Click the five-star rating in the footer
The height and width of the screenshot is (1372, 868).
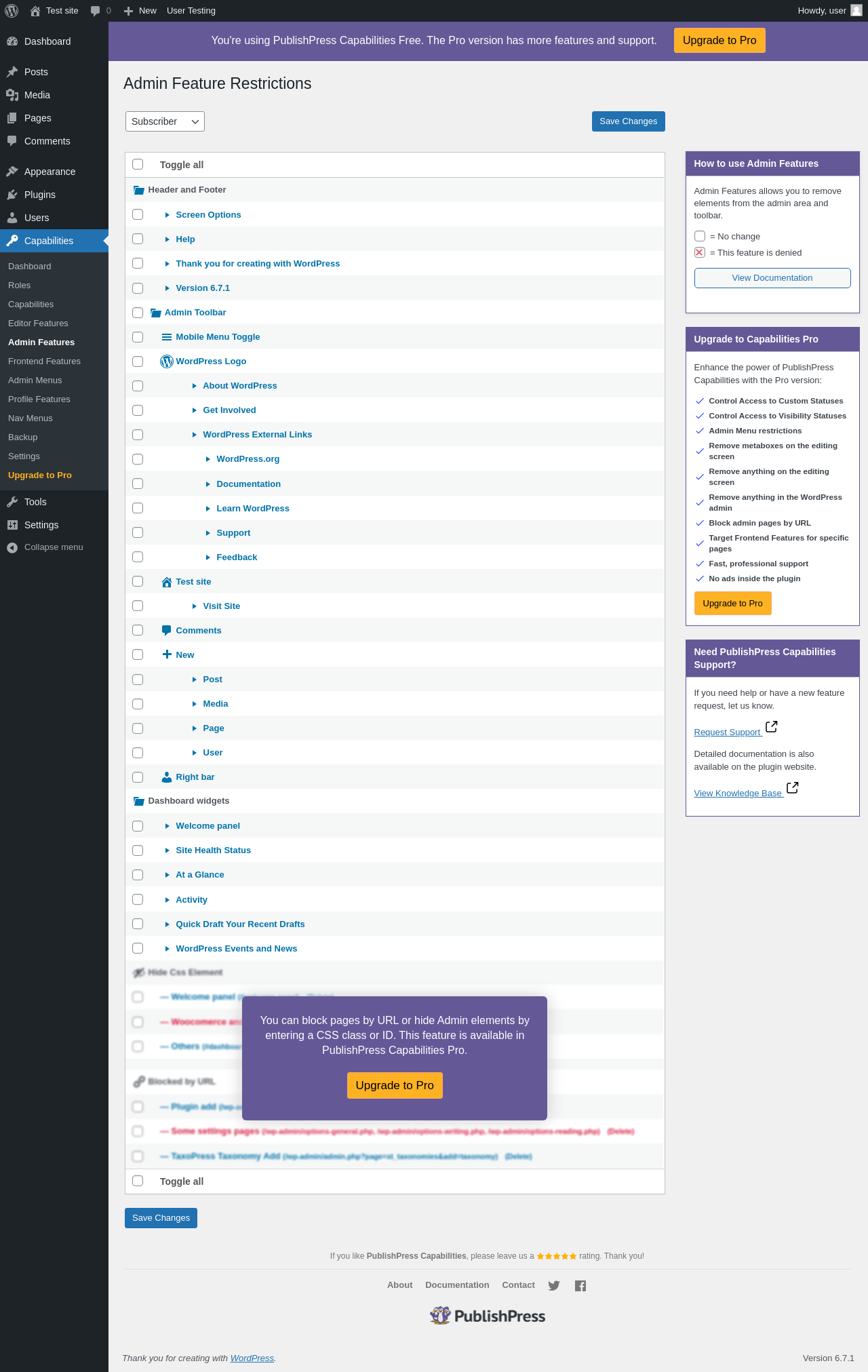click(557, 1256)
